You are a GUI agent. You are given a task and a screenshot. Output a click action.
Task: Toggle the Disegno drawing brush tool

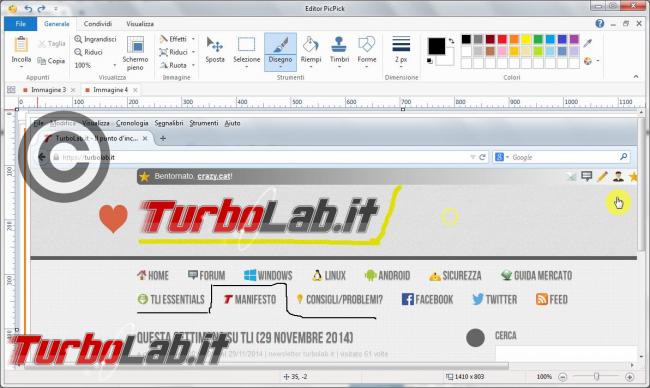(280, 52)
